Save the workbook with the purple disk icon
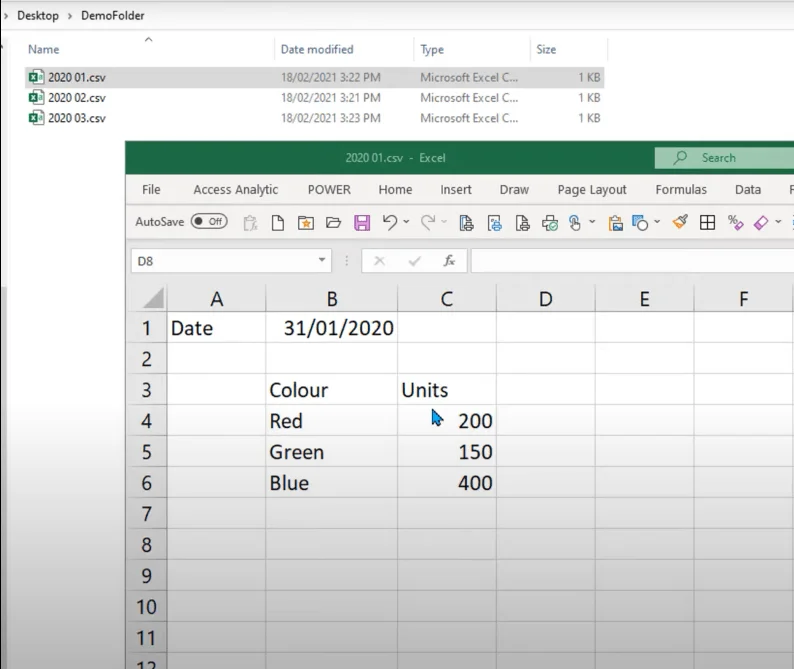Screen dimensions: 794x669 pyautogui.click(x=362, y=222)
